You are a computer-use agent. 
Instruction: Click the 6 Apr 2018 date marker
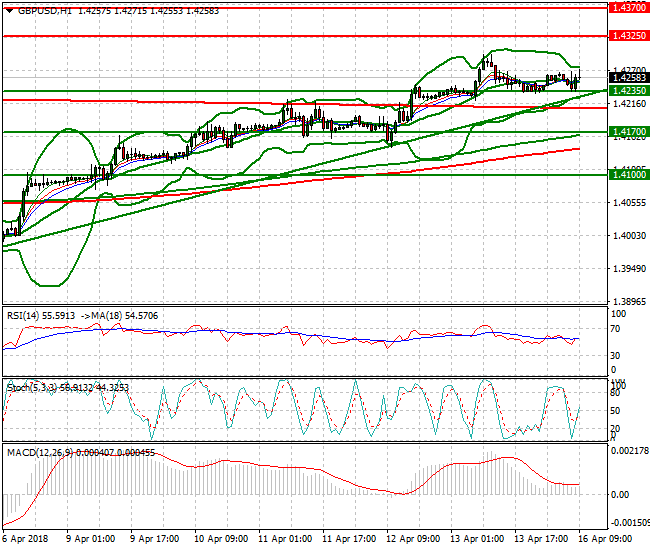pos(27,539)
